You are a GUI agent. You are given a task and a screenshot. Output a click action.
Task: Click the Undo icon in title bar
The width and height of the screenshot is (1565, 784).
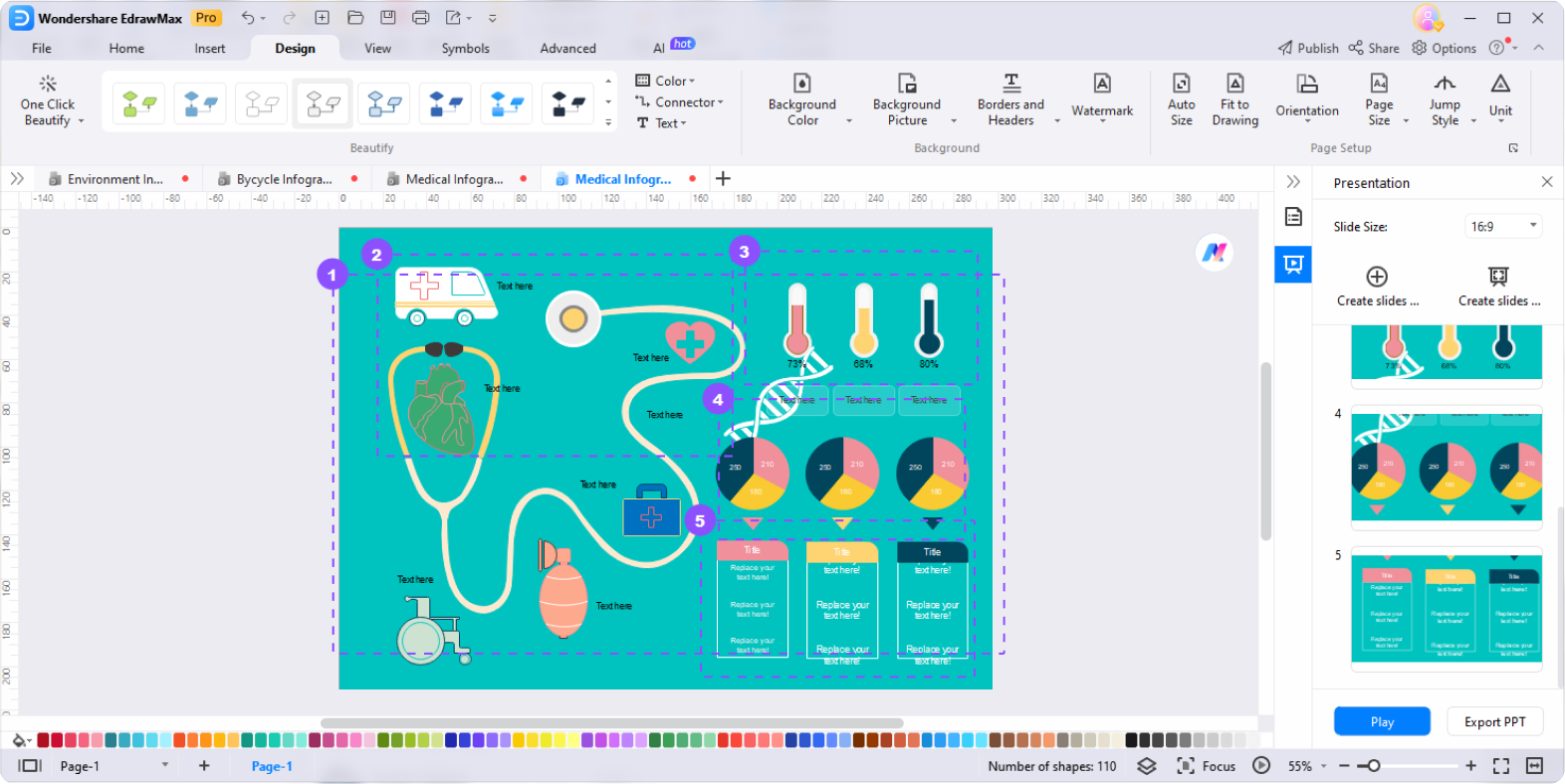click(x=248, y=18)
